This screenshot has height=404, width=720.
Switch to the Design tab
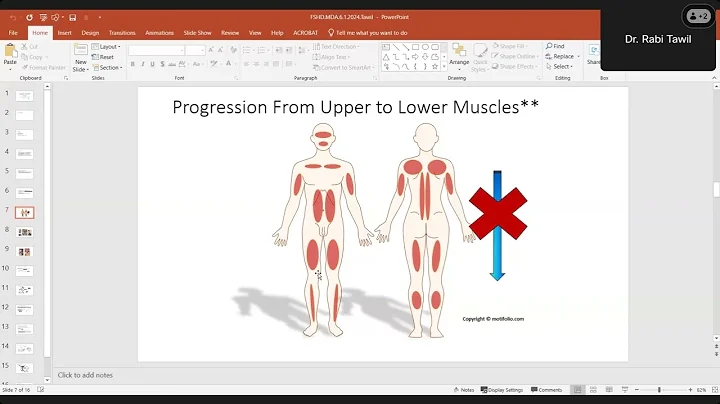tap(90, 33)
